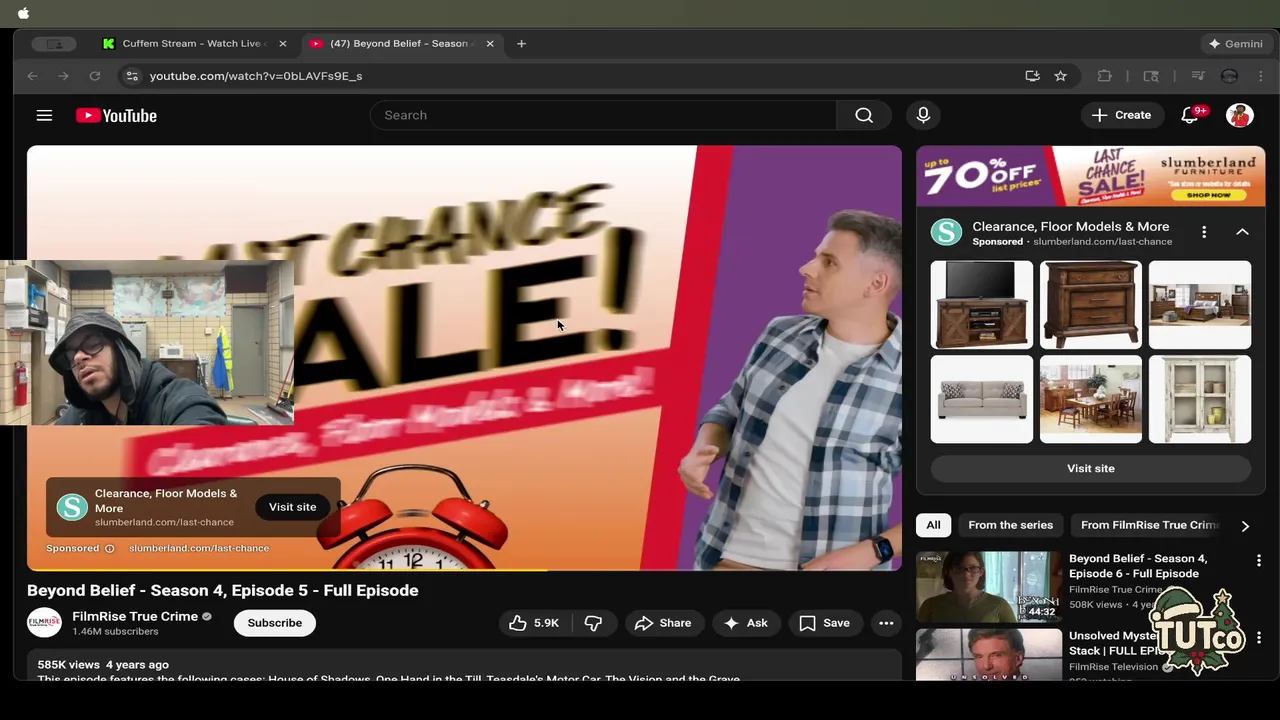
Task: Open the sponsored ad options menu
Action: pos(1204,232)
